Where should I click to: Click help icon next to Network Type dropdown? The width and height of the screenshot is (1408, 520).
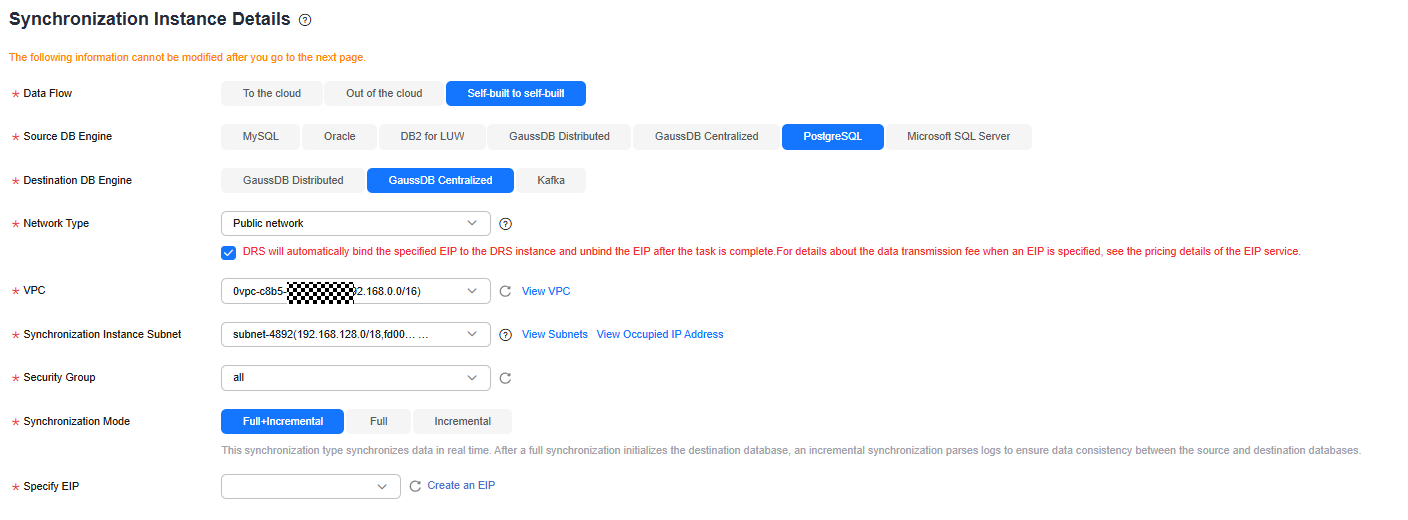[x=505, y=224]
